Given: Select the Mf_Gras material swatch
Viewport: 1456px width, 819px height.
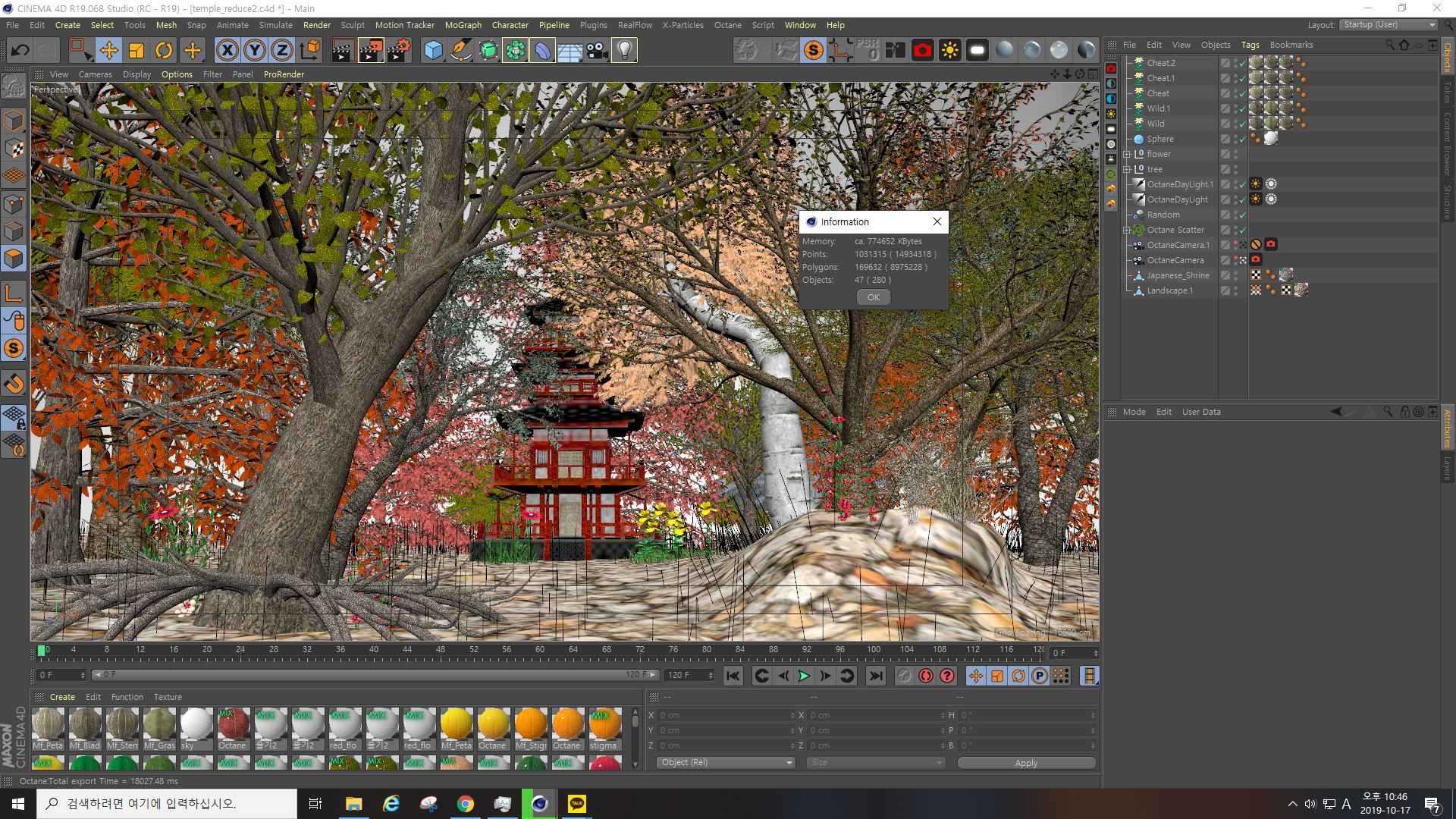Looking at the screenshot, I should [159, 729].
